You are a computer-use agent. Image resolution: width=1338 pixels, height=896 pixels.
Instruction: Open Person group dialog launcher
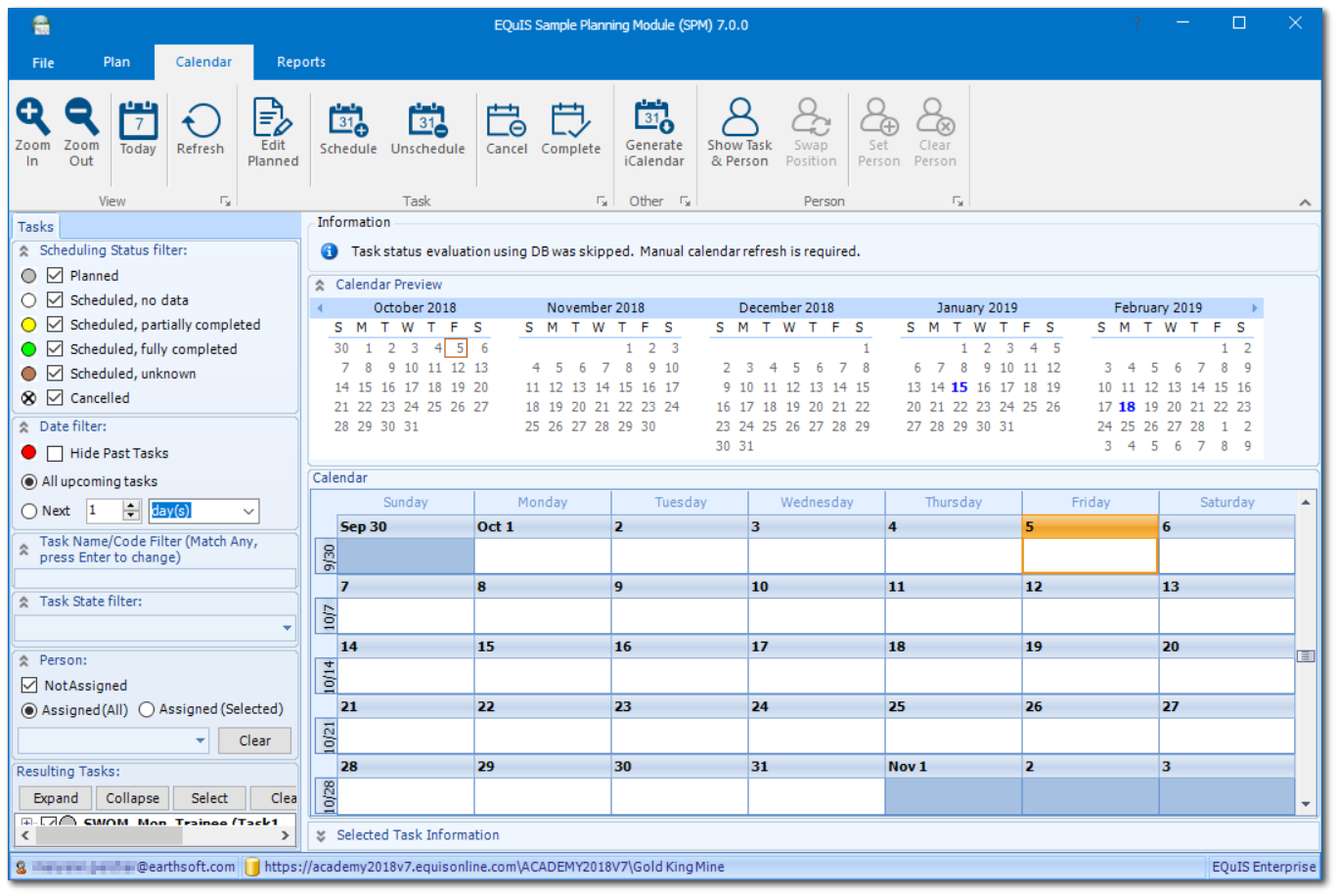[958, 201]
